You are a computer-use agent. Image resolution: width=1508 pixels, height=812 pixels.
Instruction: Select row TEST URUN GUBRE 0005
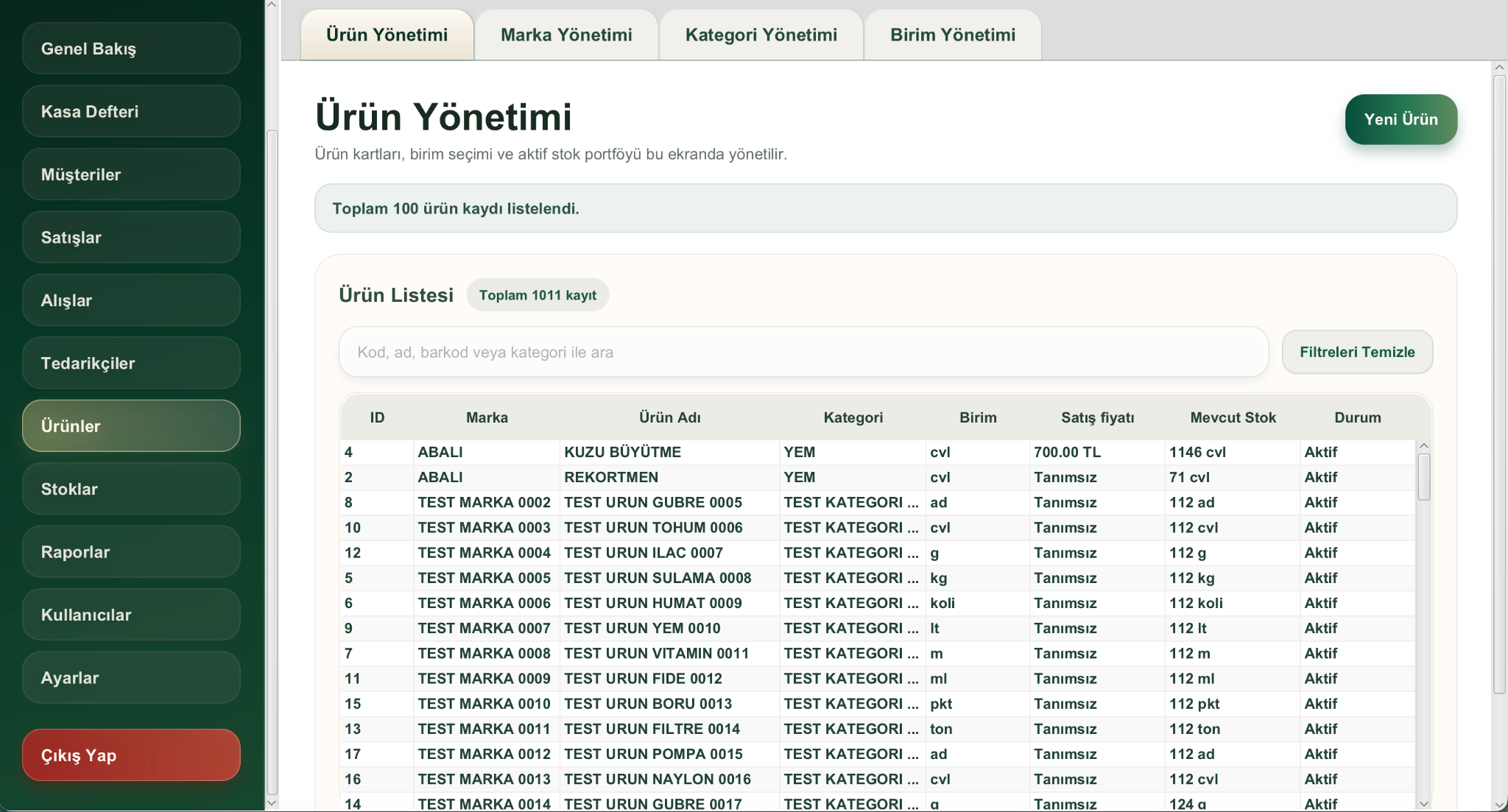pos(878,502)
